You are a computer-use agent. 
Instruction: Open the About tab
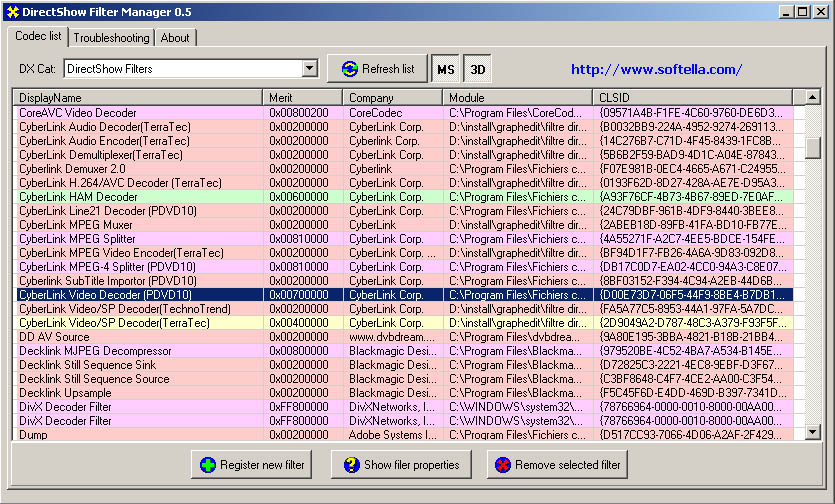(175, 38)
